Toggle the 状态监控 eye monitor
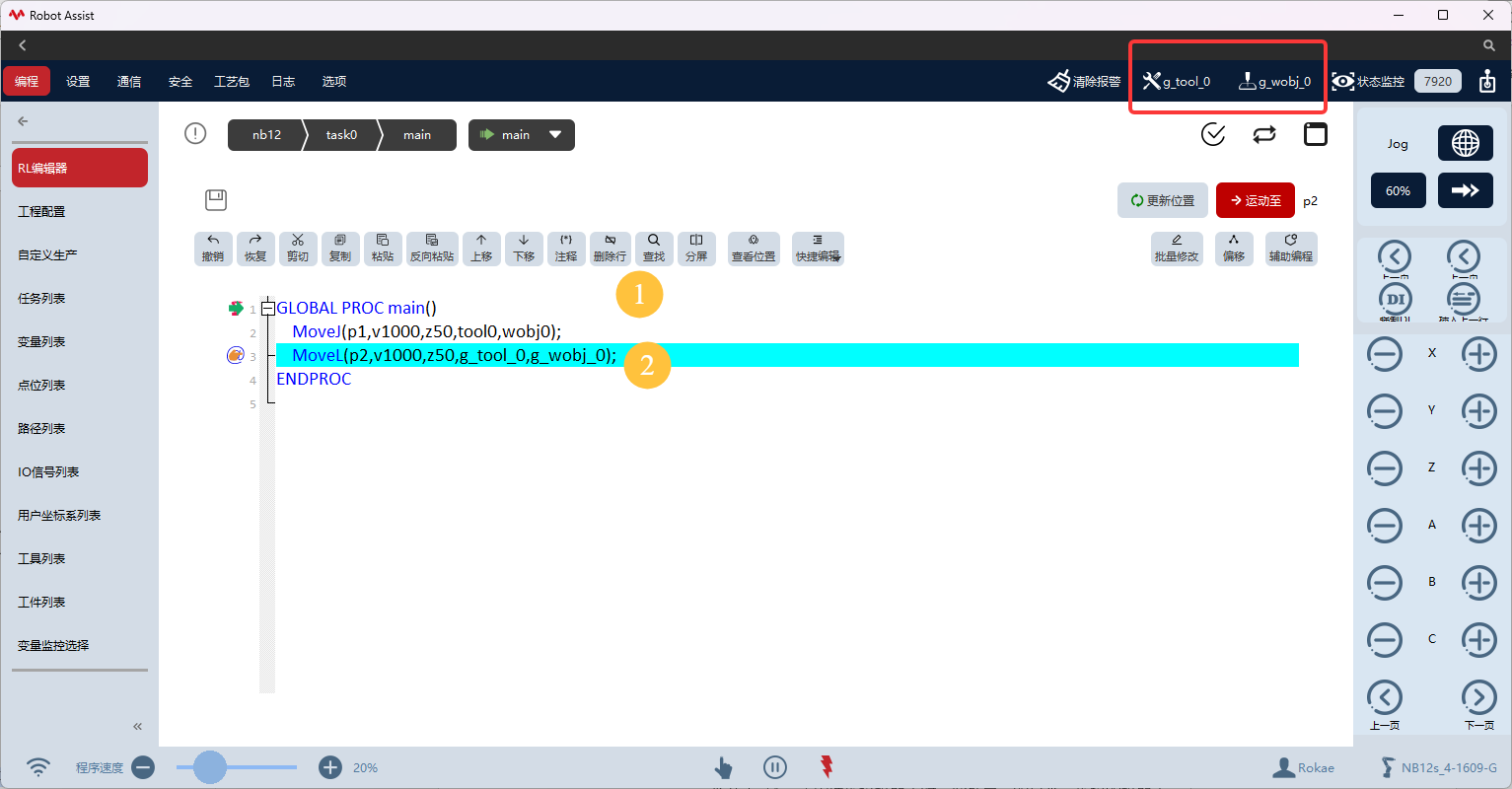The height and width of the screenshot is (789, 1512). click(x=1368, y=82)
